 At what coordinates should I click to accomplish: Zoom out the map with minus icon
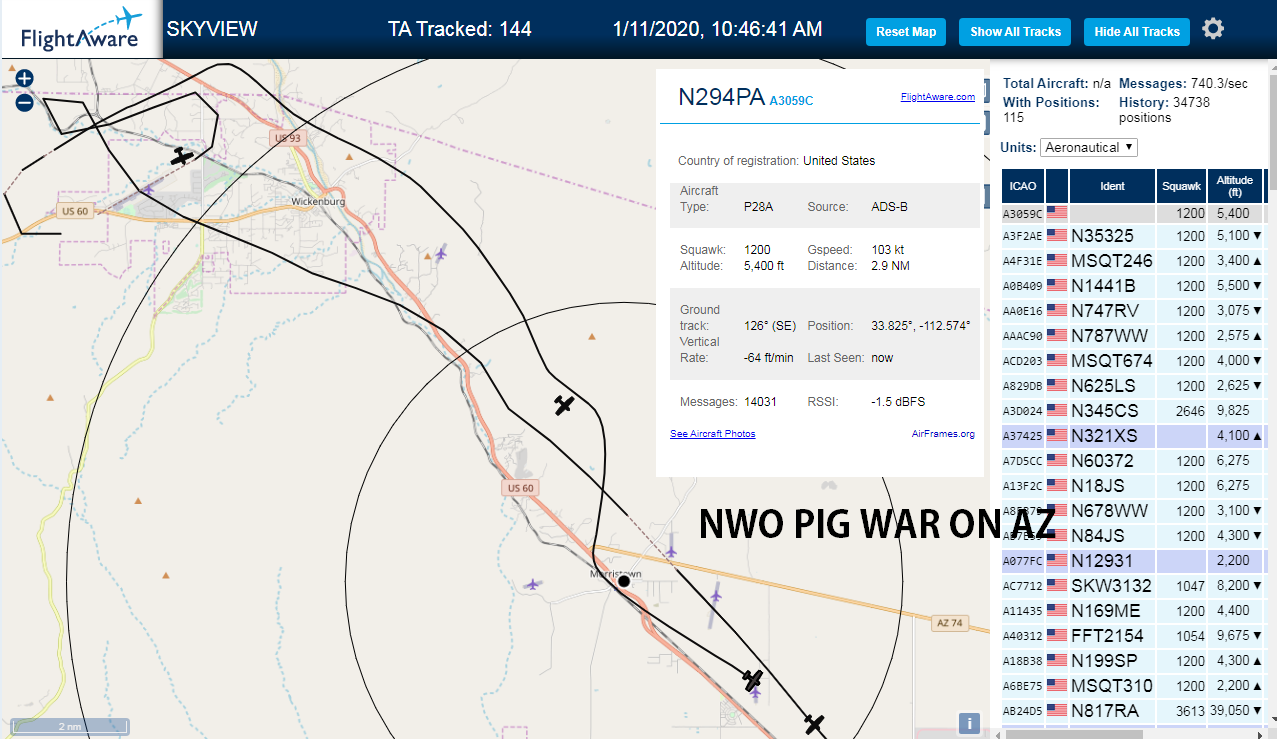coord(25,102)
